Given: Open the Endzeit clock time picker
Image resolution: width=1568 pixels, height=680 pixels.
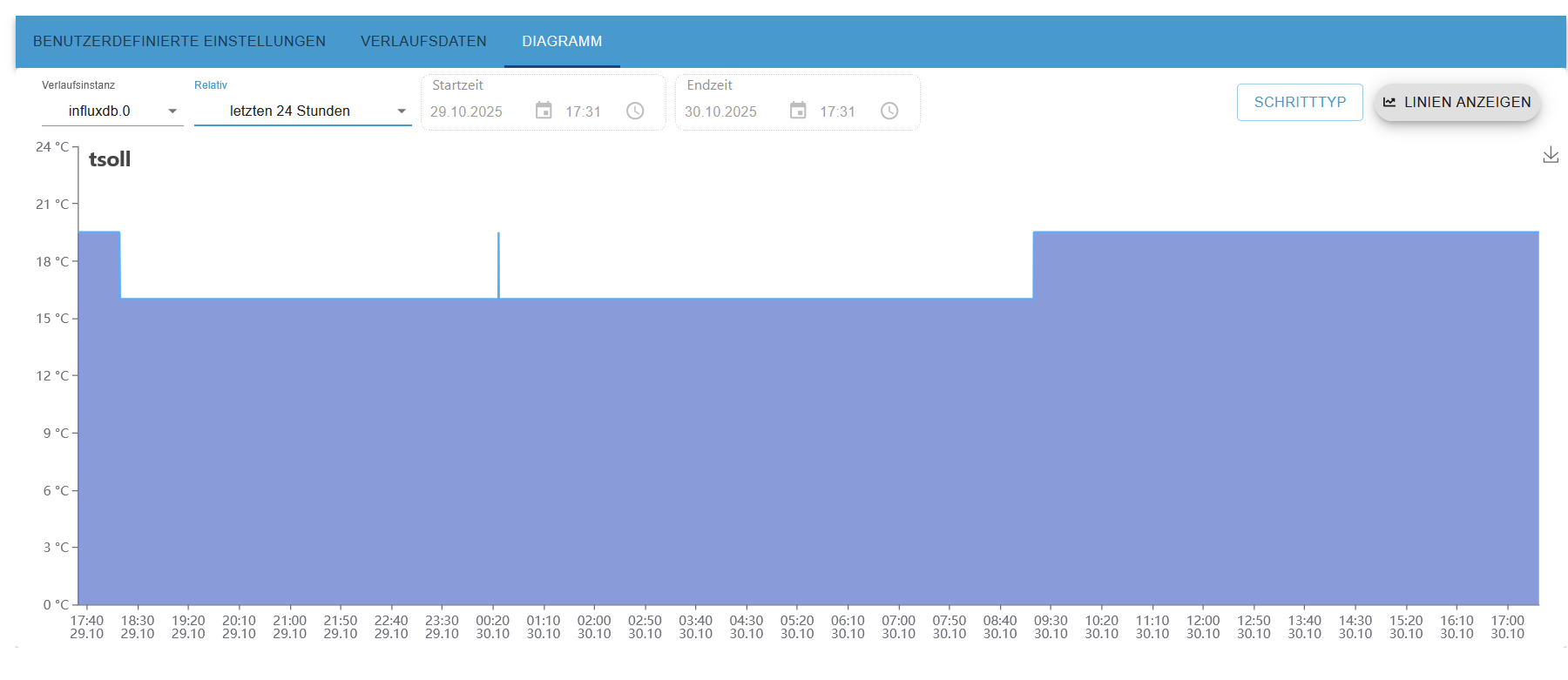Looking at the screenshot, I should click(889, 111).
